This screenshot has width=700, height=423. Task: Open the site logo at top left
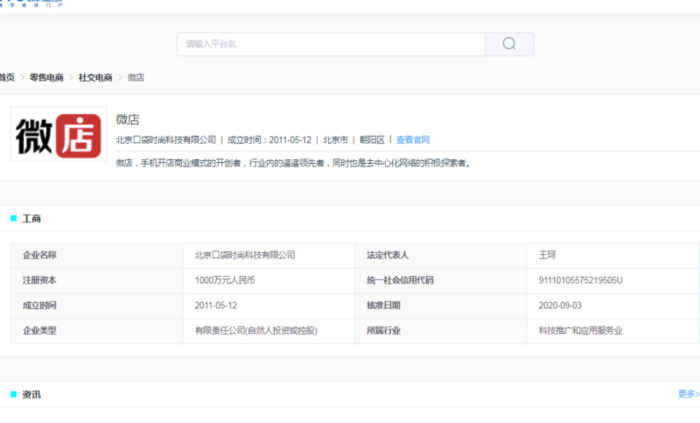(31, 3)
